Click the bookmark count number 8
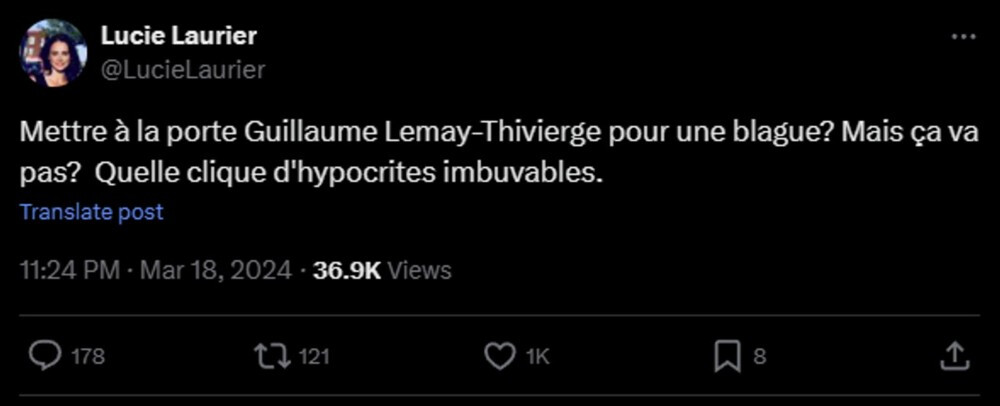This screenshot has width=1000, height=406. (x=760, y=357)
